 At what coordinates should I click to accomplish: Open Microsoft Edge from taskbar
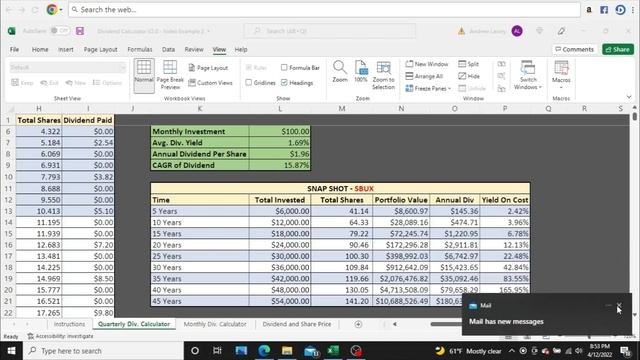264,351
